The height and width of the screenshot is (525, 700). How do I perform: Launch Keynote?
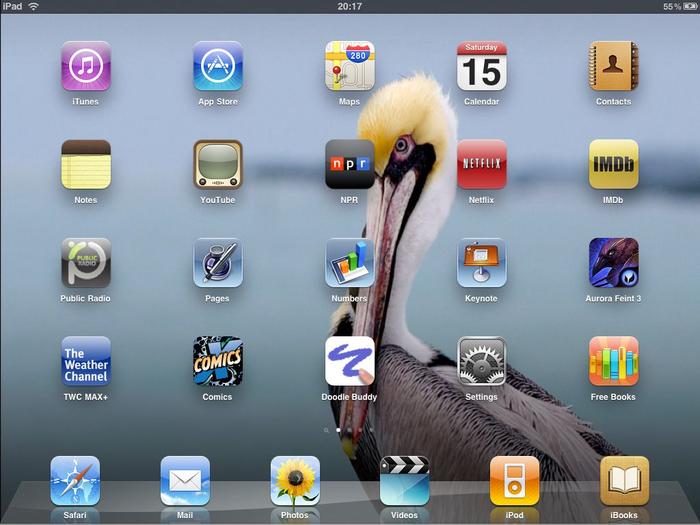pos(481,262)
